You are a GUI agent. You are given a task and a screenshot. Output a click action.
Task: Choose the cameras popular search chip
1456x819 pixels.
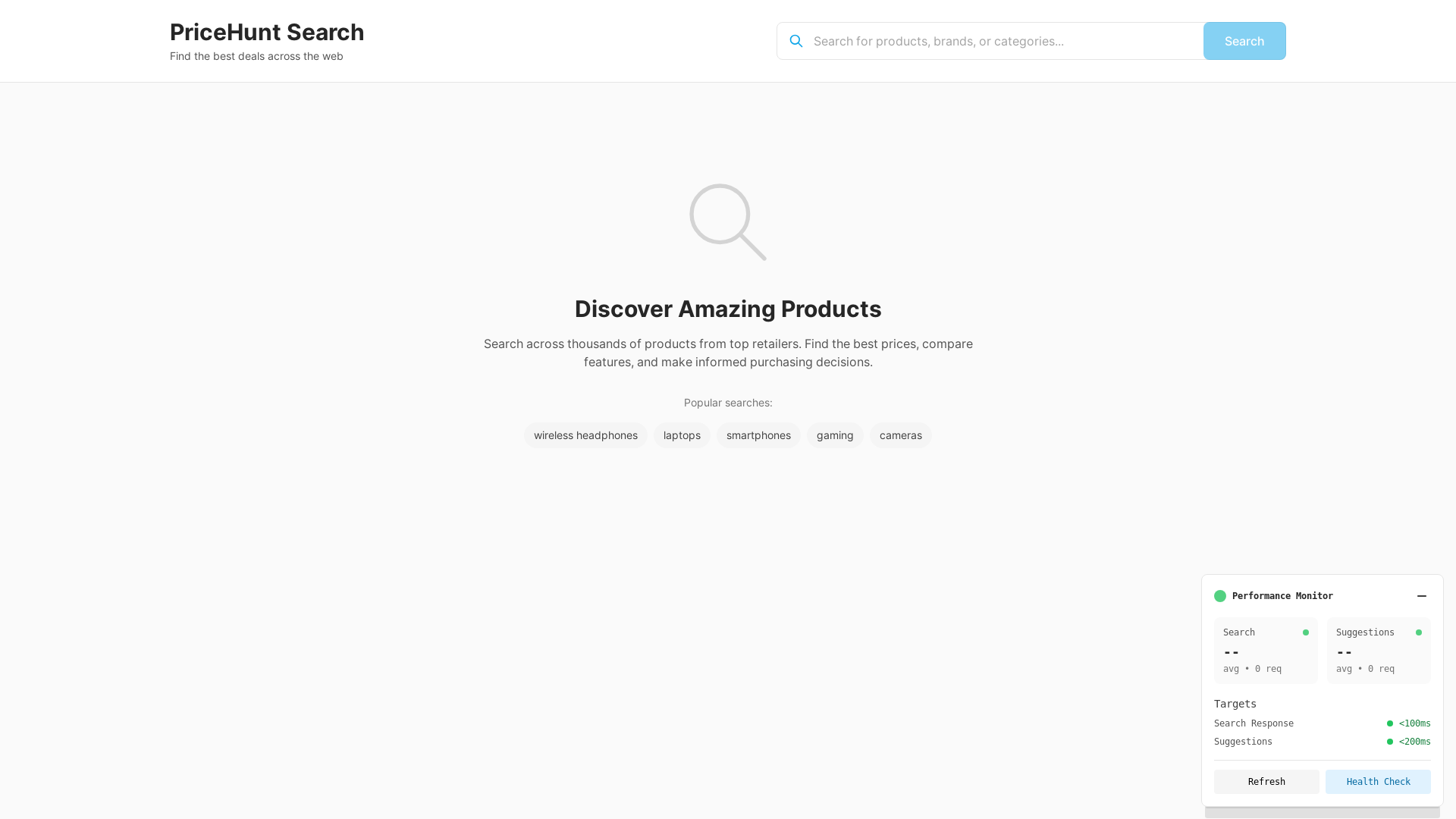[x=901, y=435]
